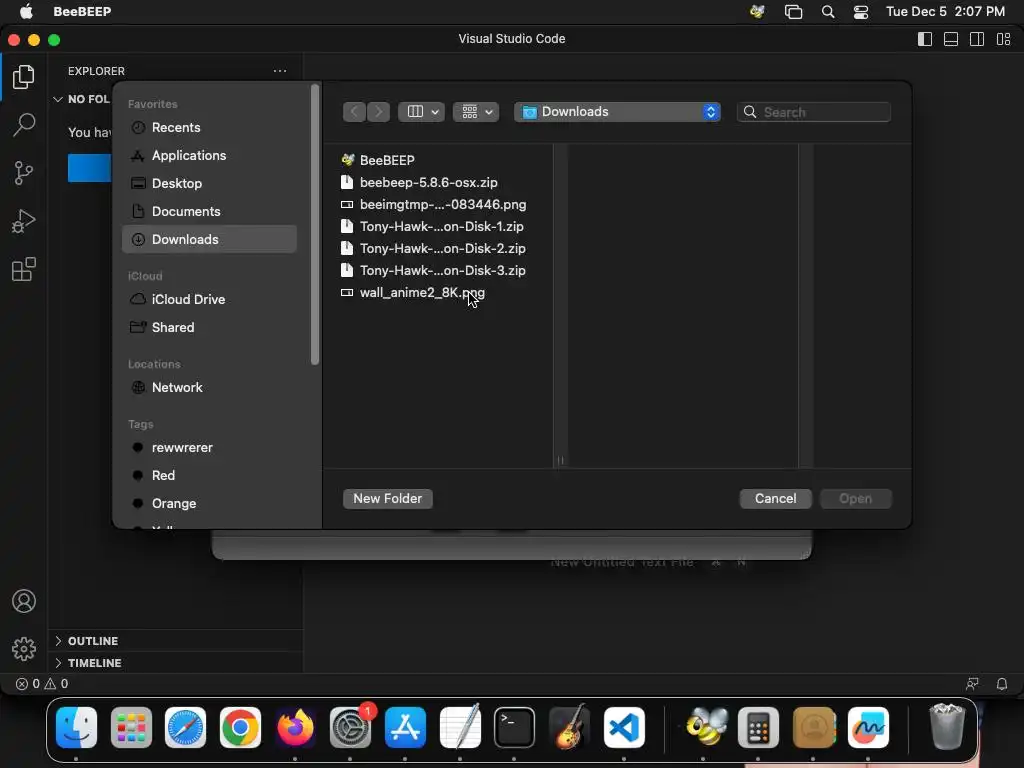This screenshot has height=768, width=1024.
Task: Open notifications bell in status bar
Action: pyautogui.click(x=1002, y=684)
